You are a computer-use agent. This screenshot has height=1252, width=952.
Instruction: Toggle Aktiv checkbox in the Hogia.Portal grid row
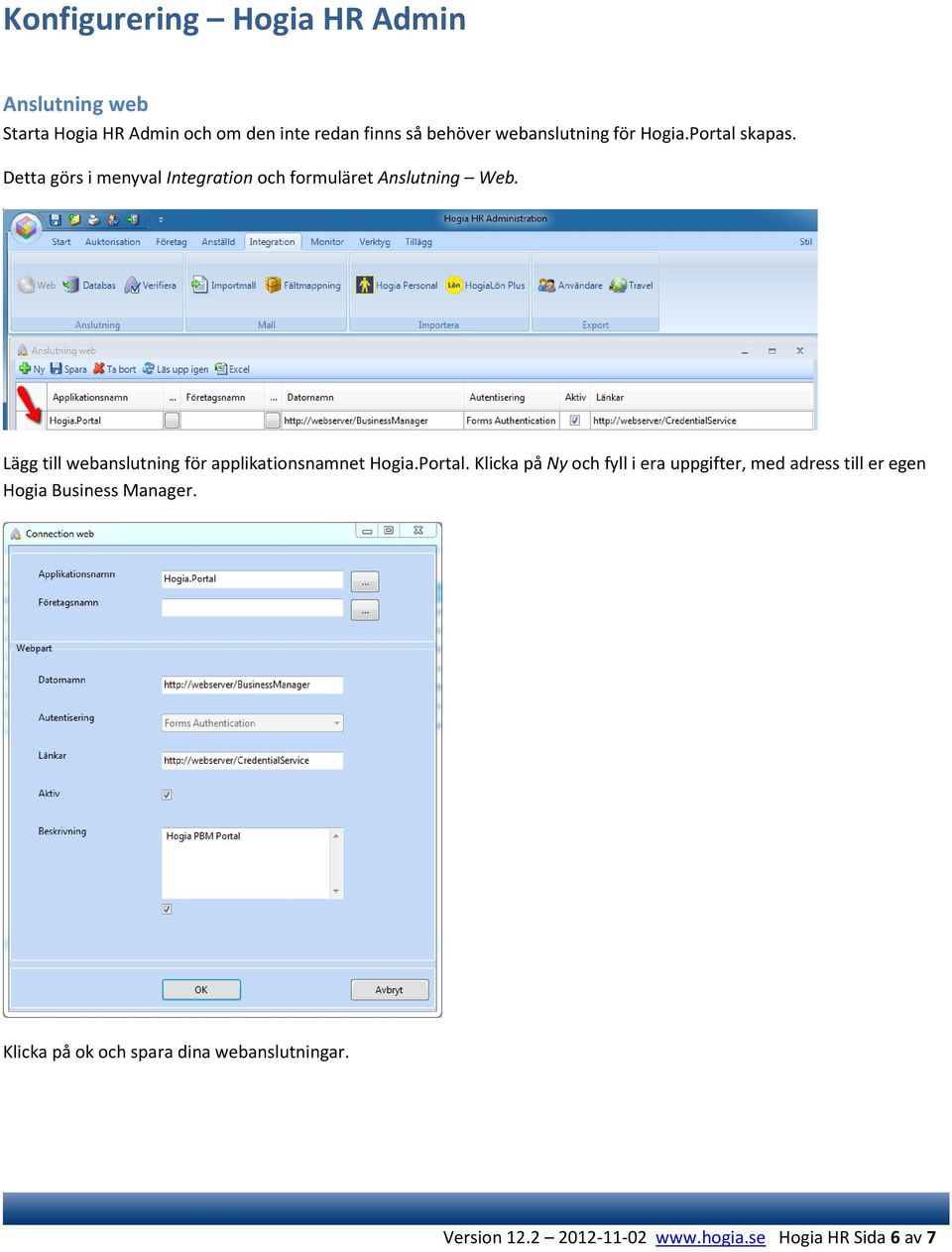pos(574,421)
